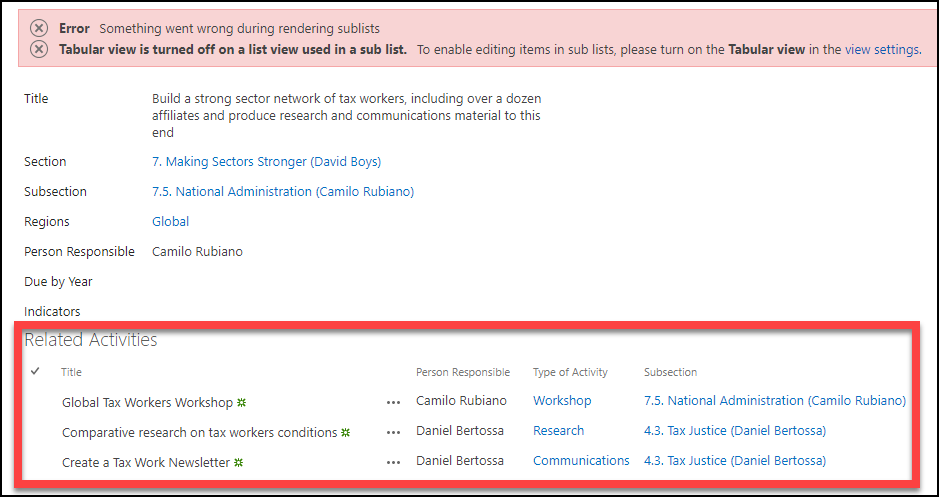Sort by Type of Activity column header

(x=570, y=372)
